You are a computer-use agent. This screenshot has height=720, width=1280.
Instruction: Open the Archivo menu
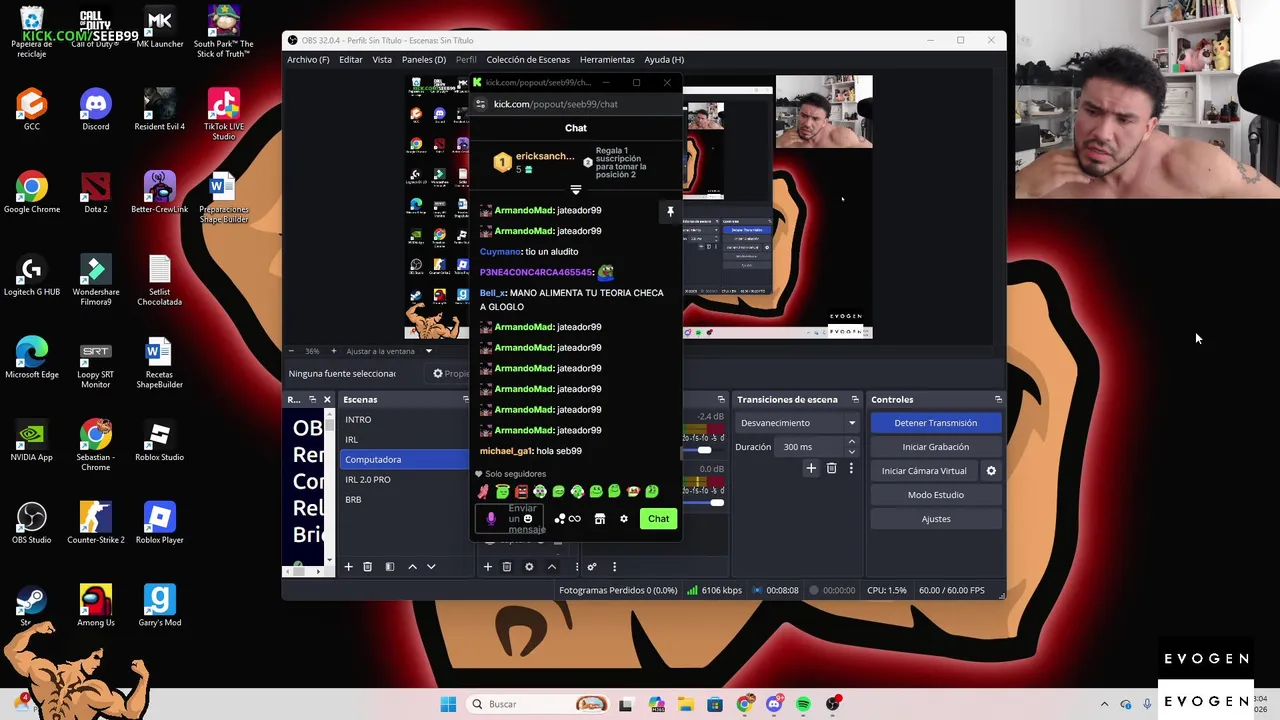tap(308, 60)
